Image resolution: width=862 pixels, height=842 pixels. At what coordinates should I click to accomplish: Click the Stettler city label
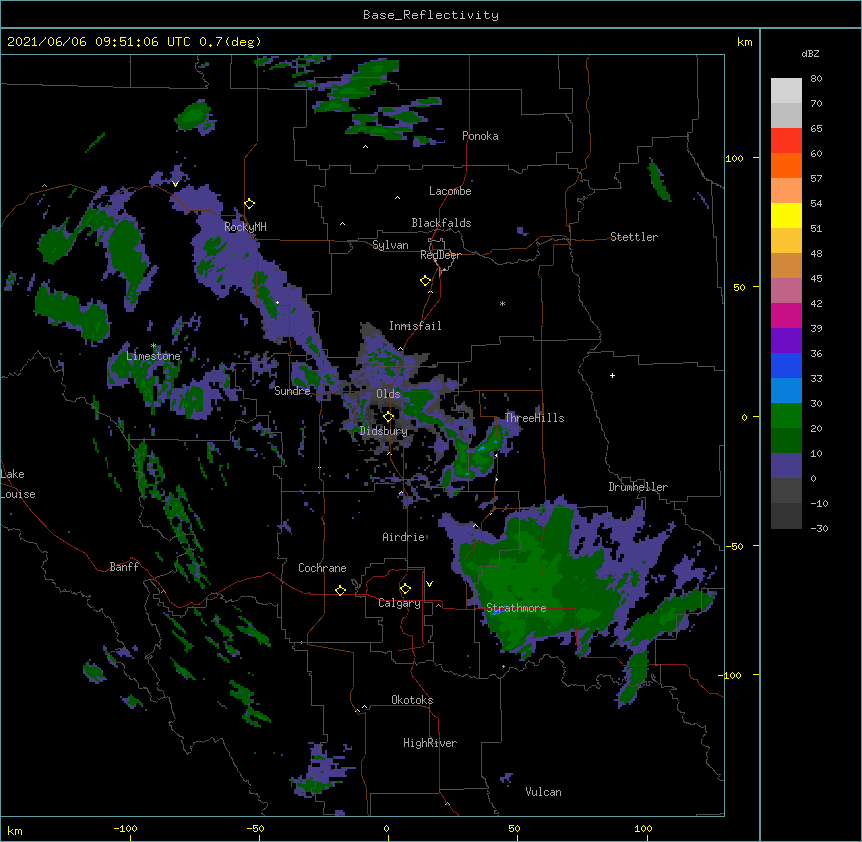(634, 237)
